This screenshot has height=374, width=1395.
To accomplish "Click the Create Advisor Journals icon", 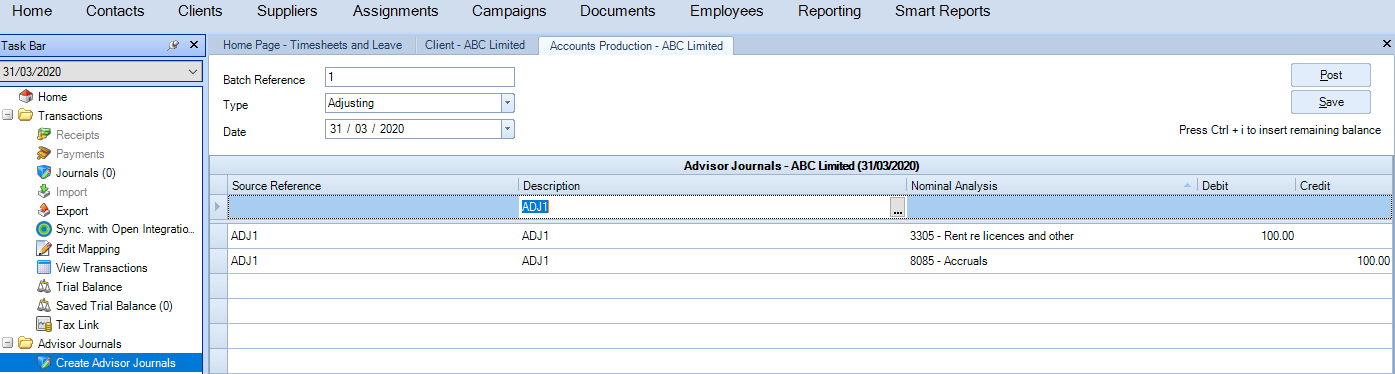I will tap(44, 363).
